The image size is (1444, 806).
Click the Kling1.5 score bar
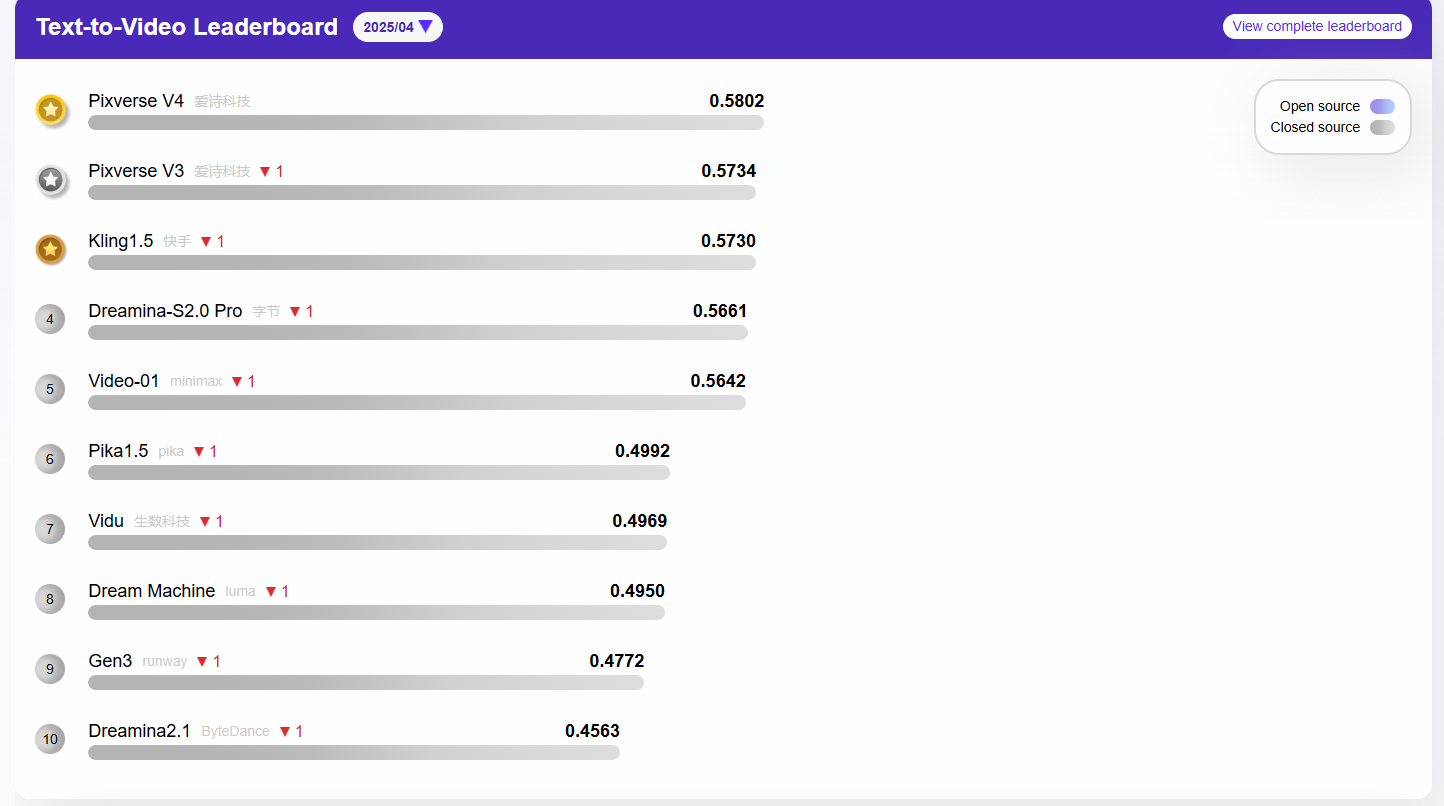[421, 262]
